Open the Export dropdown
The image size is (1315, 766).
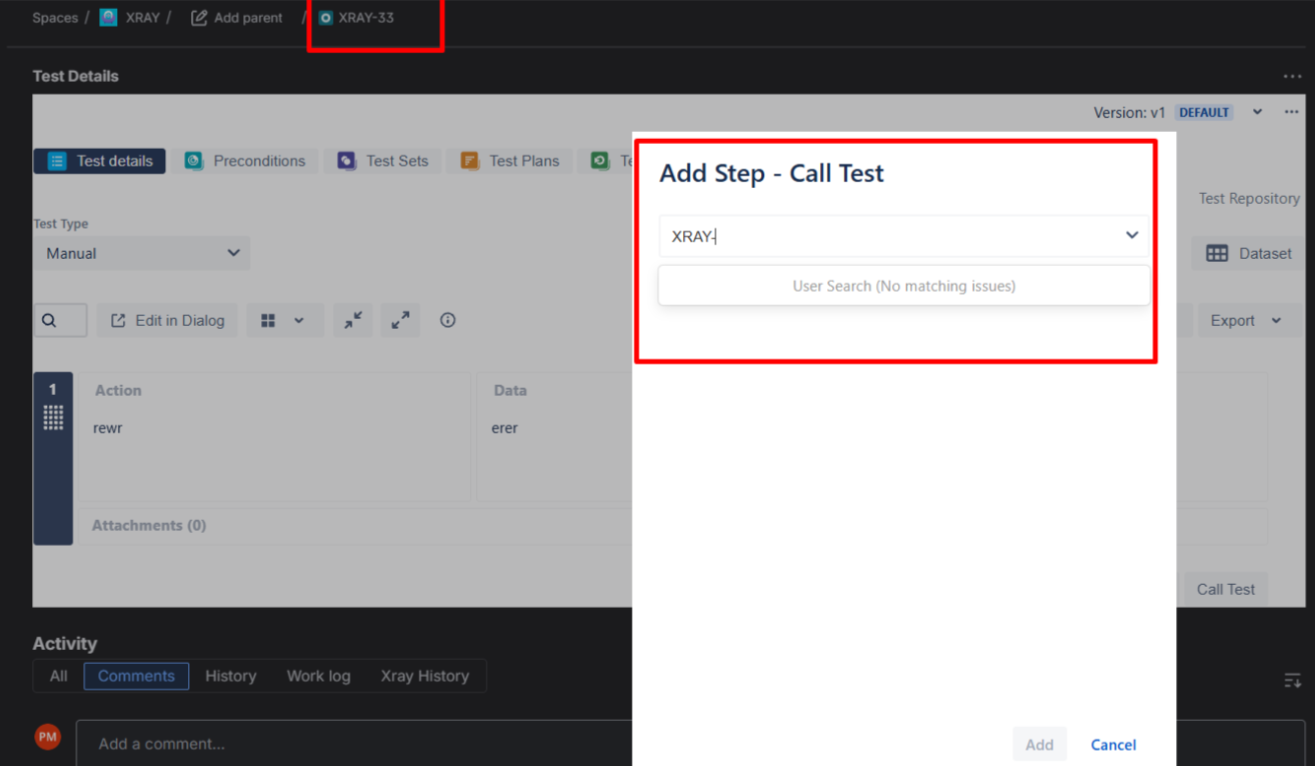tap(1244, 321)
